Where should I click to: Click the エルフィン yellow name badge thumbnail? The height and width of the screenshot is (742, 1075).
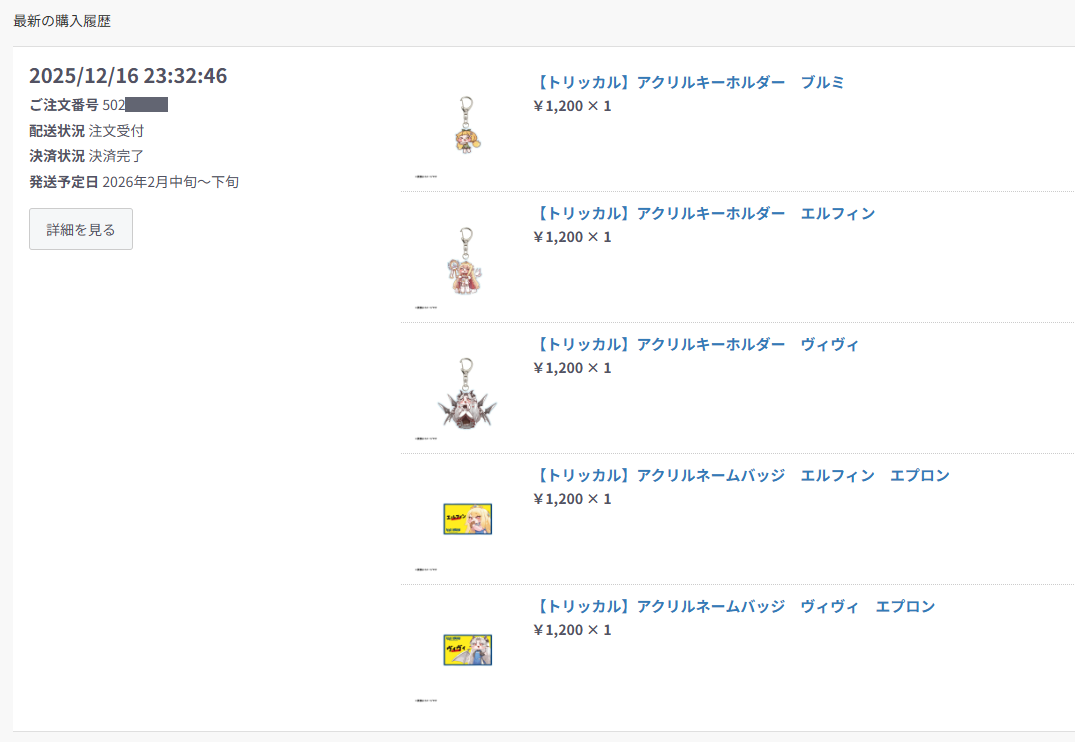(468, 519)
